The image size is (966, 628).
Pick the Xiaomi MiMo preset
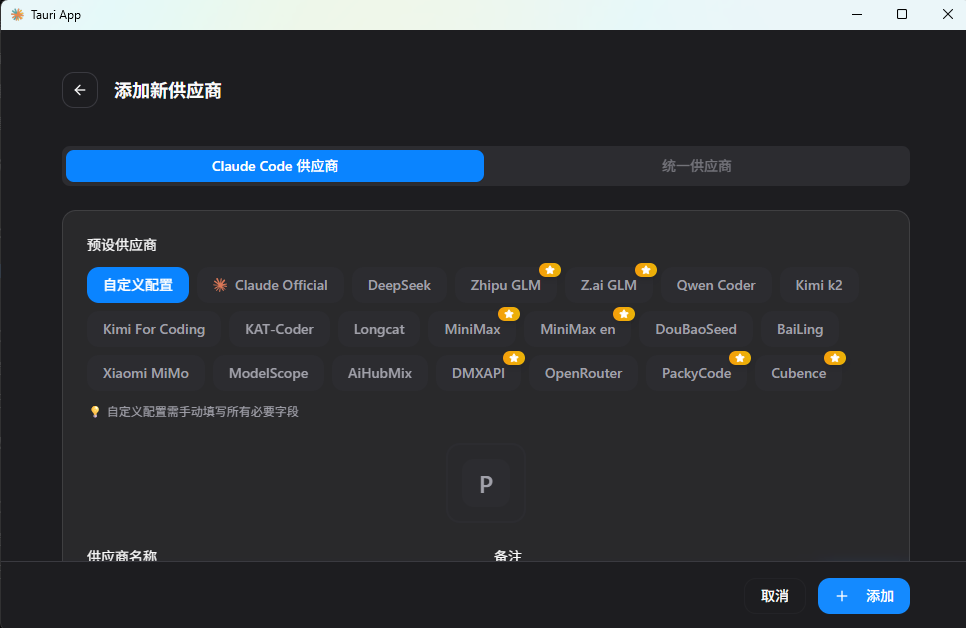click(146, 373)
